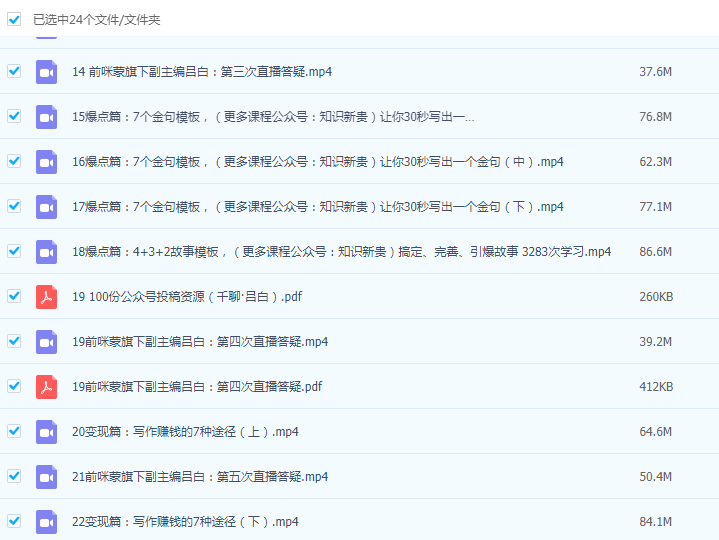The height and width of the screenshot is (540, 719).
Task: Uncheck the checkbox for 17爆点篇 金句(下).mp4
Action: coord(14,206)
